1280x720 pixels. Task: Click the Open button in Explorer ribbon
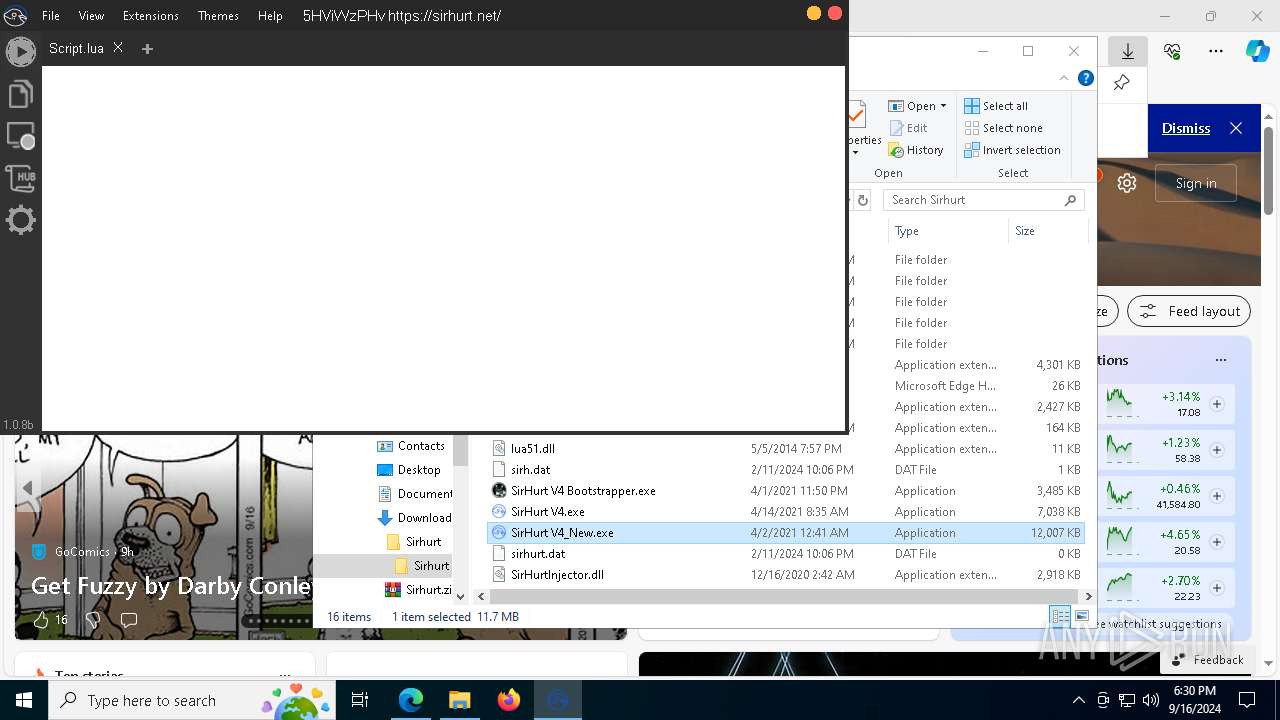912,106
